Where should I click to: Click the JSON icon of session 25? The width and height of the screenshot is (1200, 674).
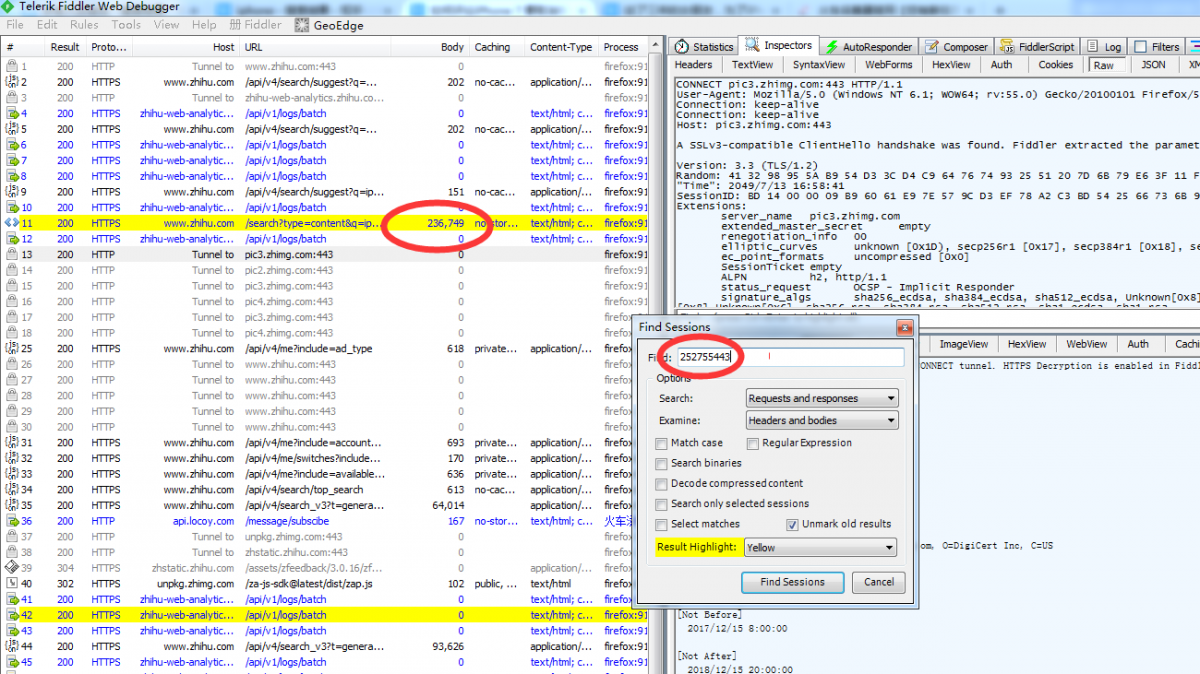[x=11, y=349]
